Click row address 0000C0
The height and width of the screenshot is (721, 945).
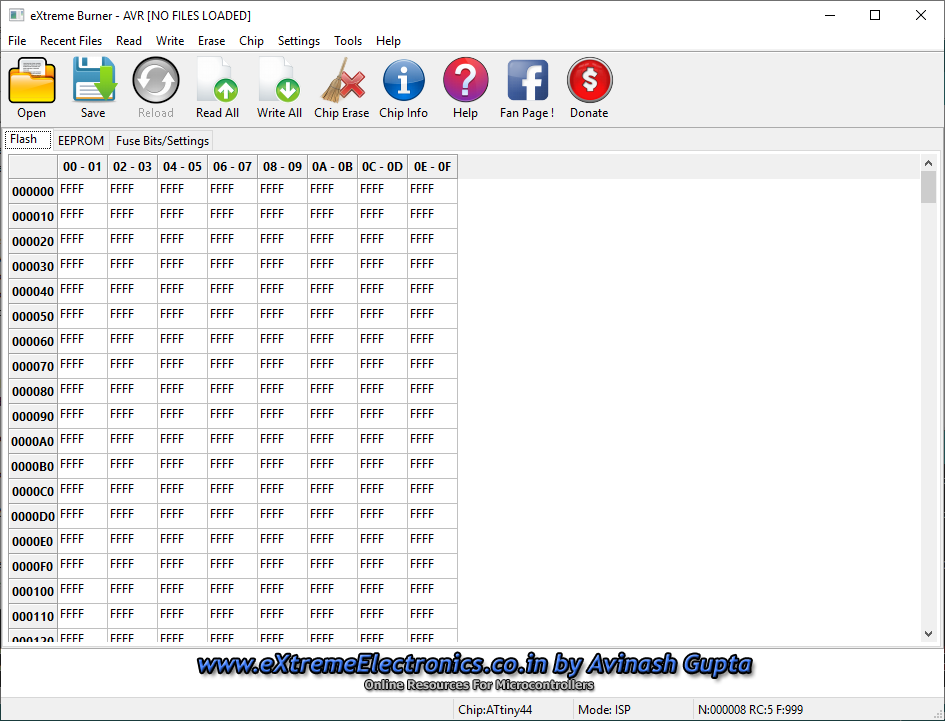(33, 492)
